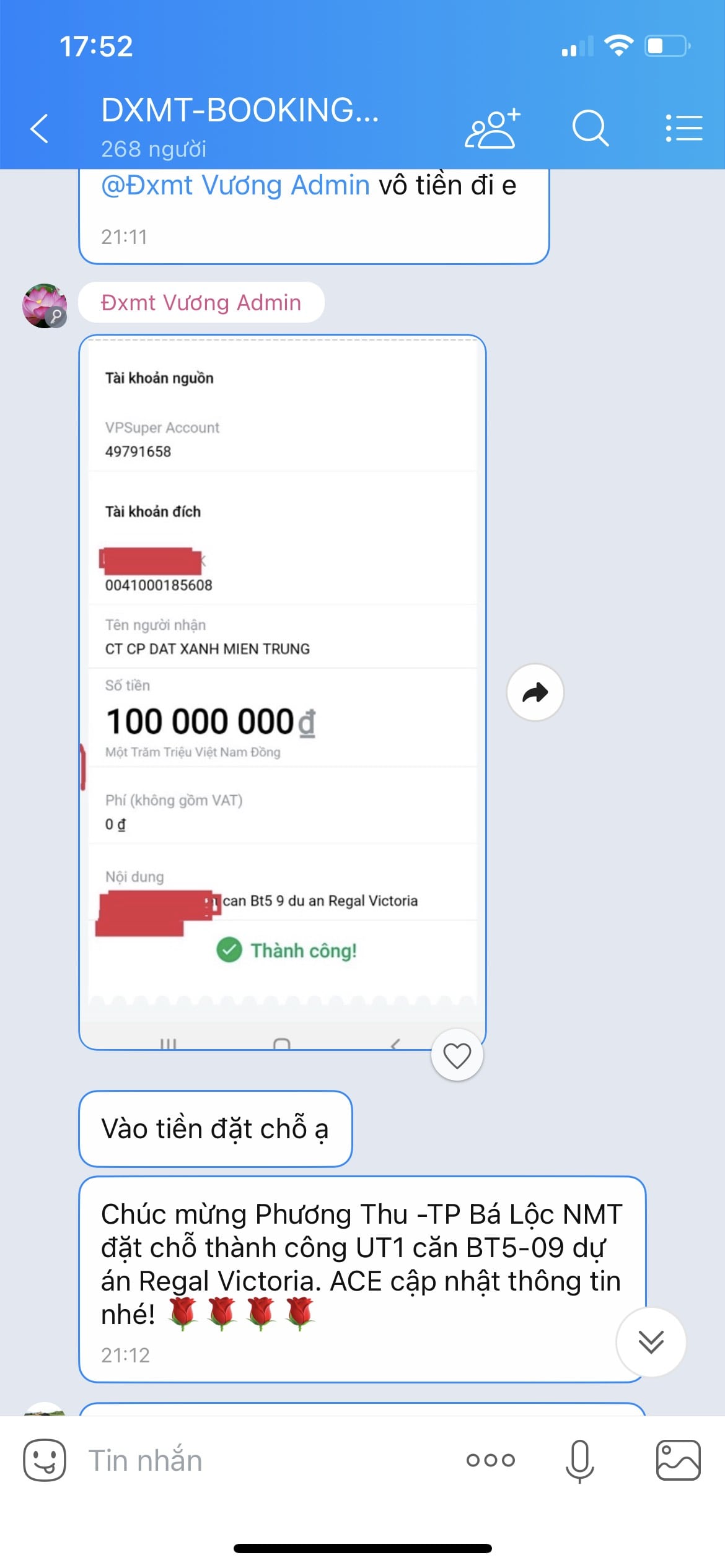Select the Vào tiền đặt chỗ message
The image size is (725, 1568).
216,1129
